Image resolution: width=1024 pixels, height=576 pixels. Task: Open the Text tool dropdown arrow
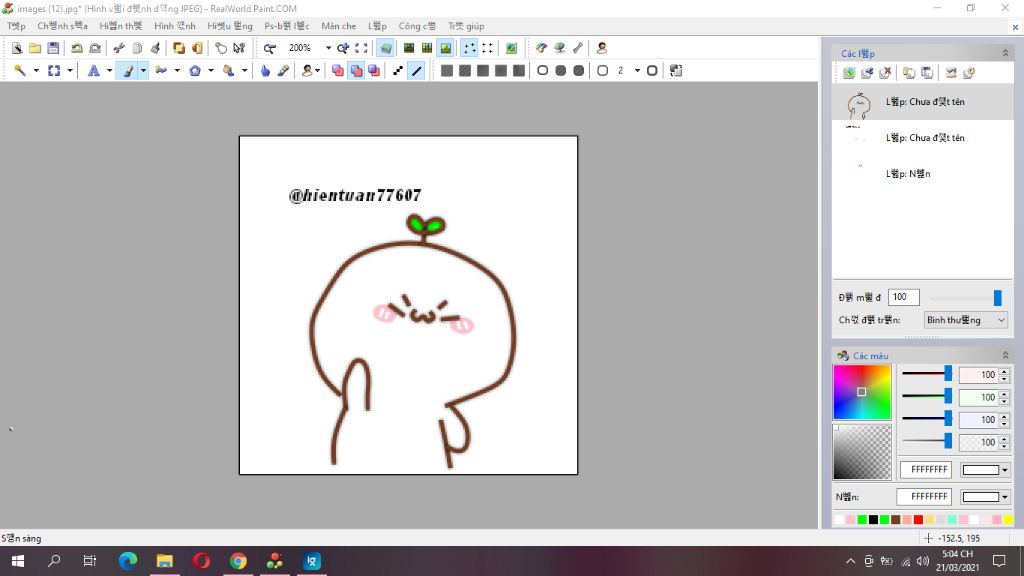pos(109,71)
